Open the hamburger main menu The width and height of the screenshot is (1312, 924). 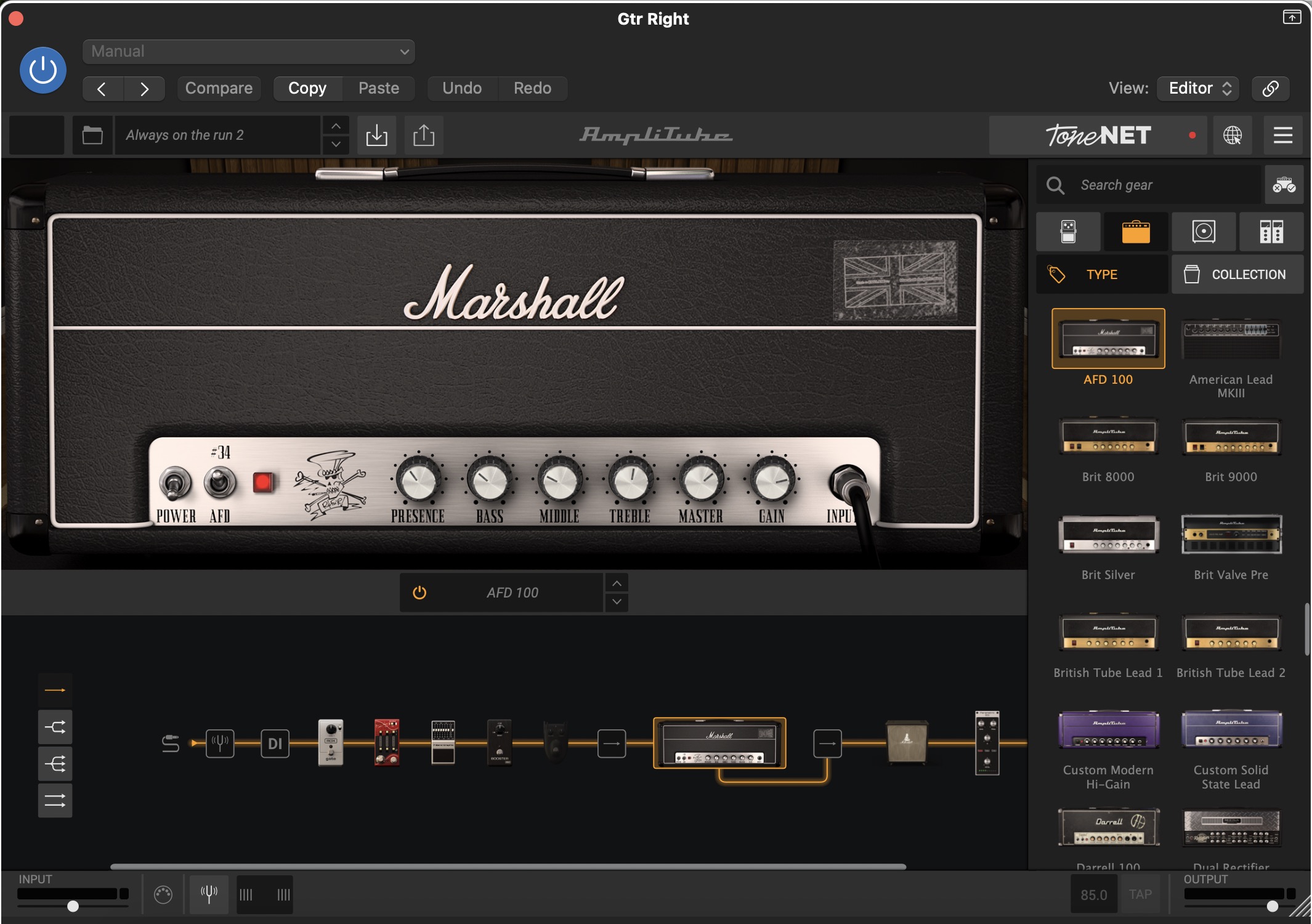coord(1283,135)
